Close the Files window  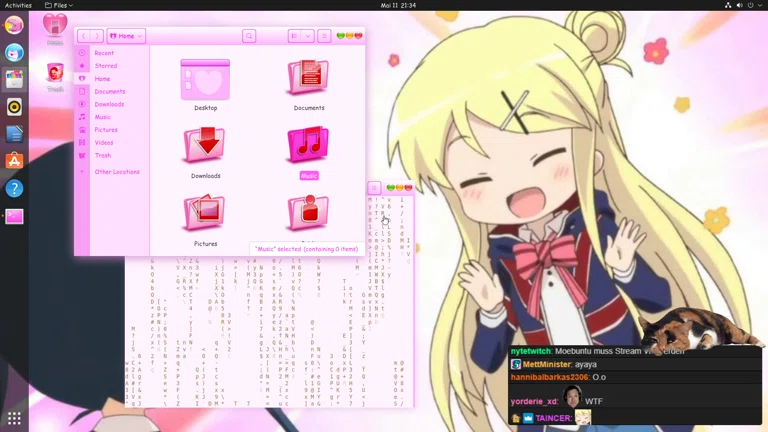tap(358, 36)
